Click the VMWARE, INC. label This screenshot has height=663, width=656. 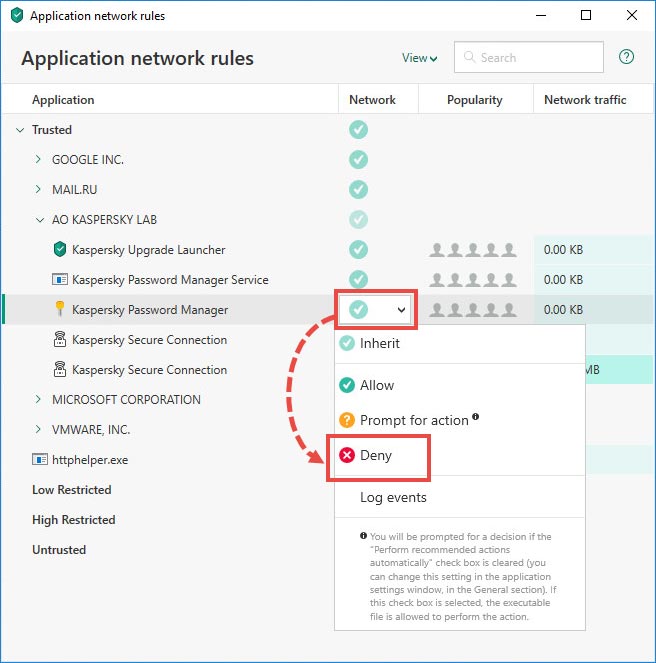91,430
